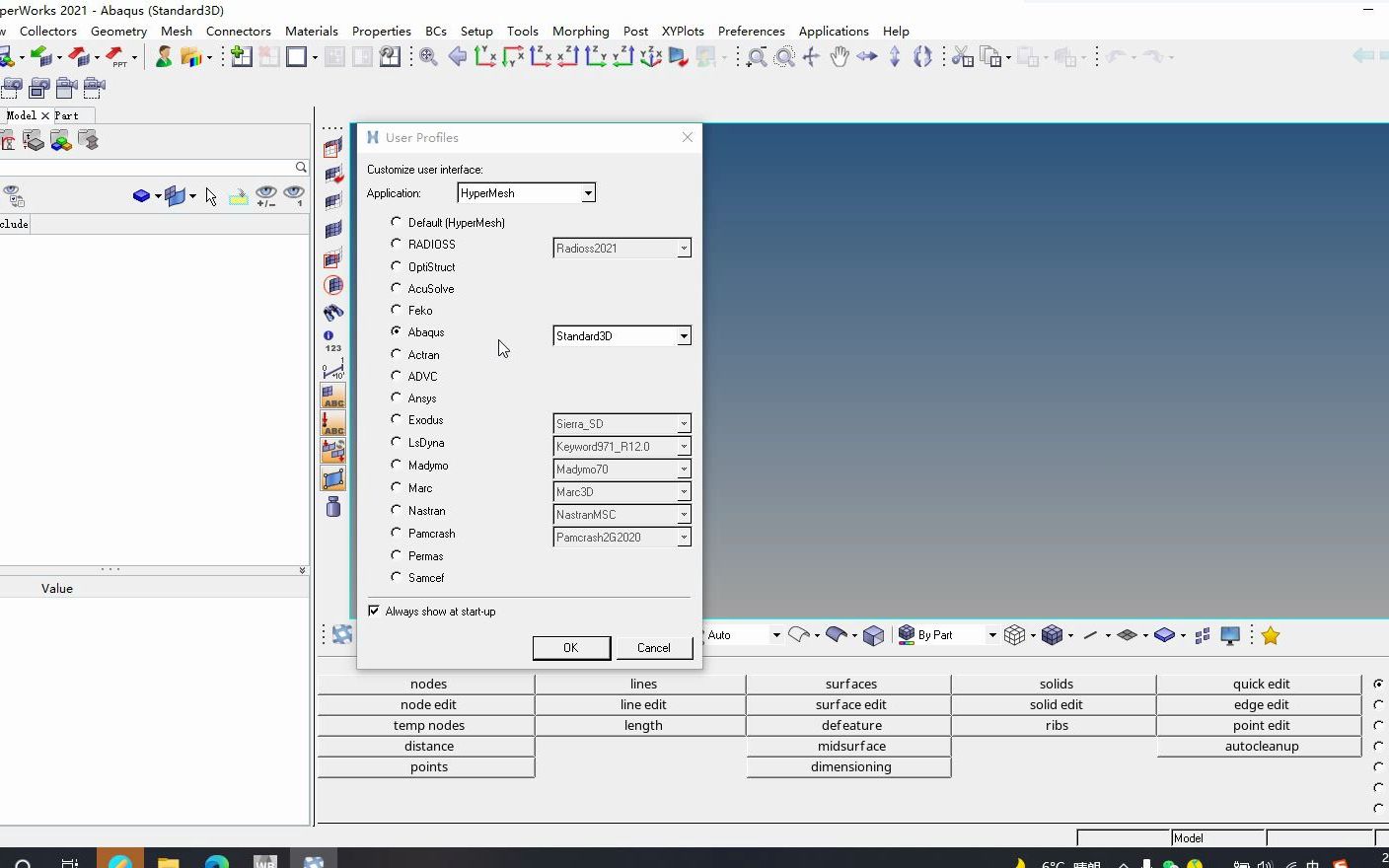This screenshot has width=1389, height=868.
Task: Open the Geometry menu
Action: click(118, 32)
